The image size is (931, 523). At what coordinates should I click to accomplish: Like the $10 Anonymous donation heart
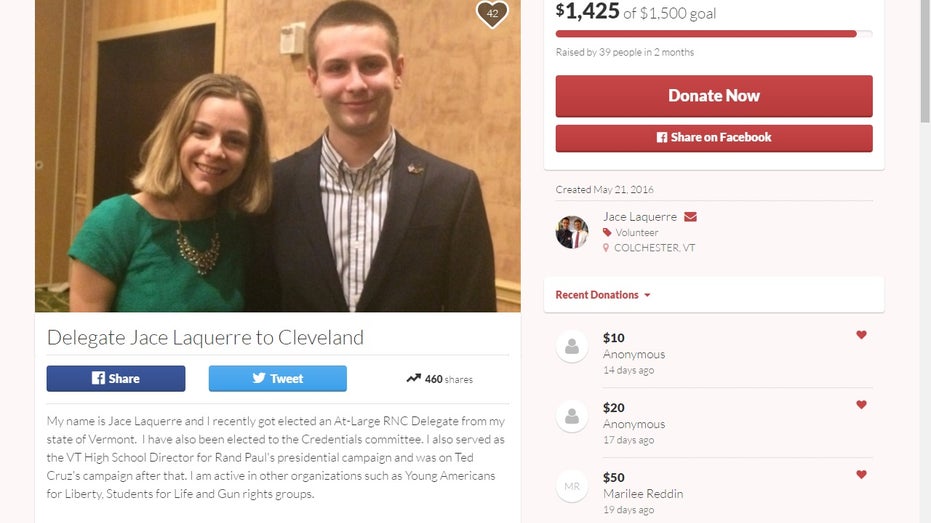pyautogui.click(x=861, y=335)
